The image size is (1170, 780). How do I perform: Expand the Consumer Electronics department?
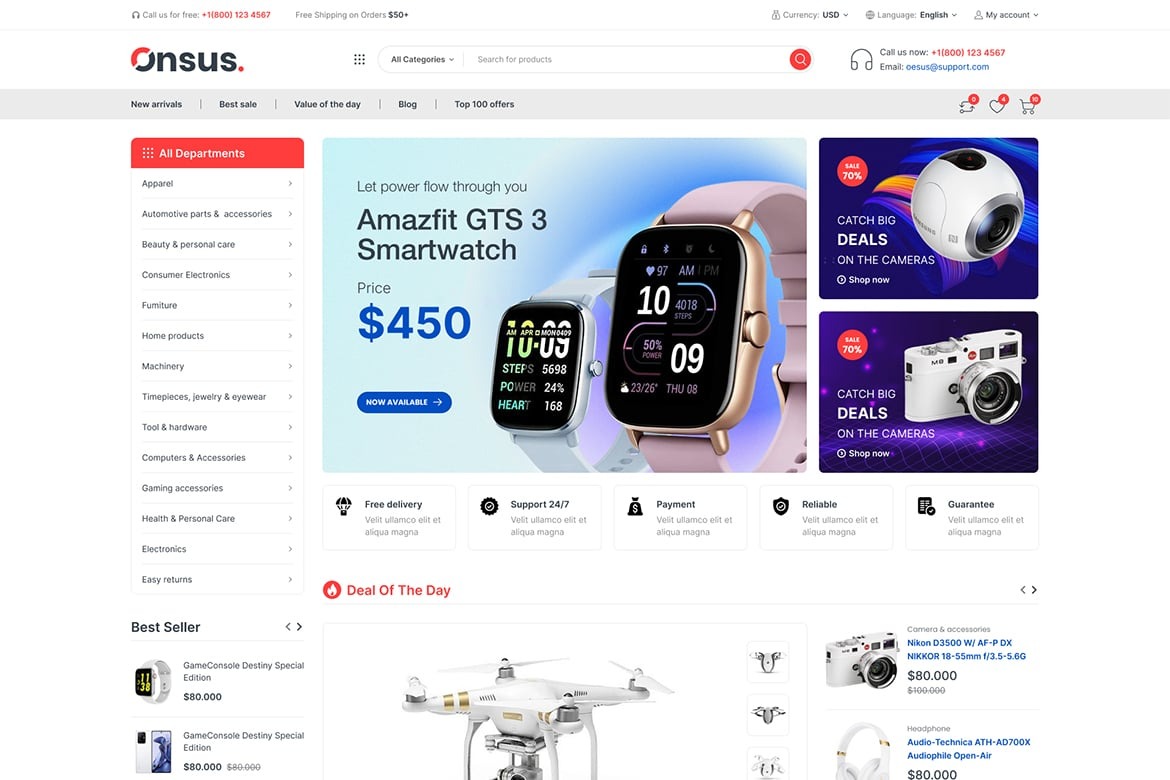217,275
